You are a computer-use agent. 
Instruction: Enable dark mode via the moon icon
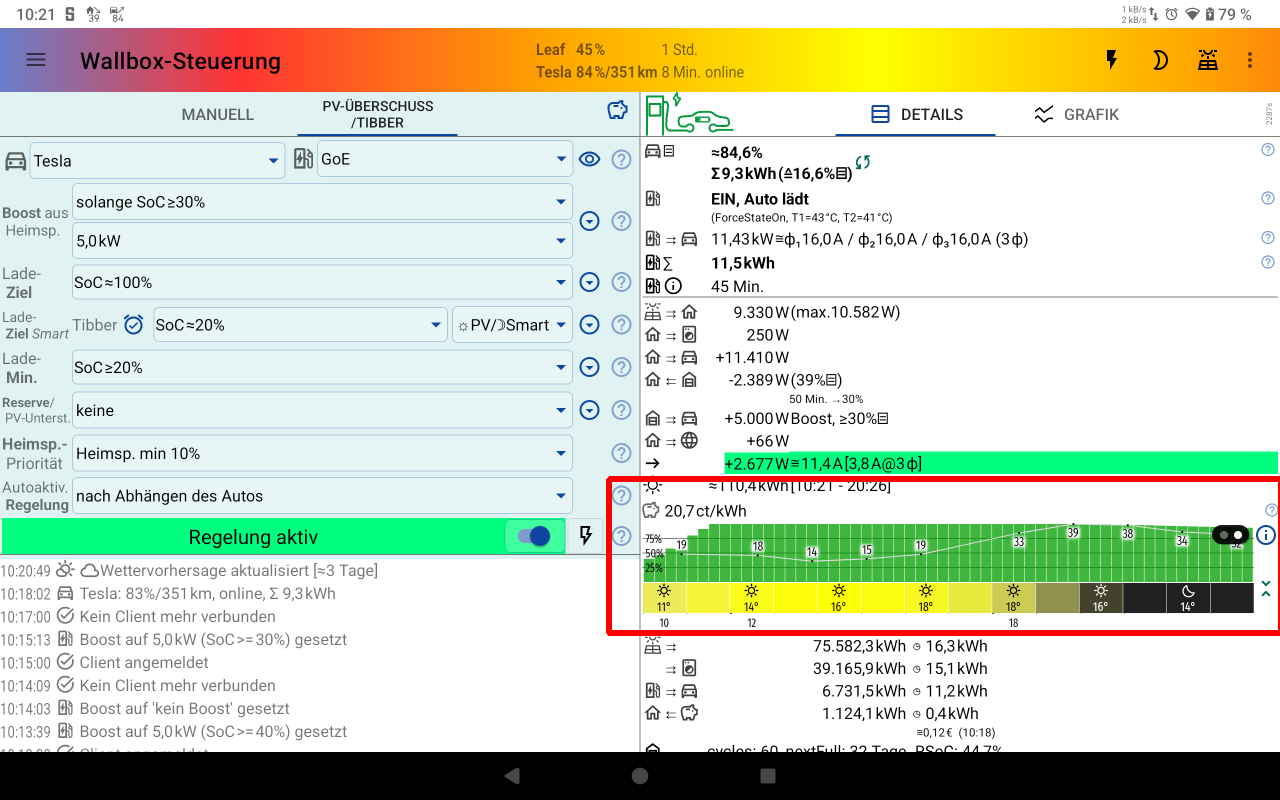(x=1160, y=59)
